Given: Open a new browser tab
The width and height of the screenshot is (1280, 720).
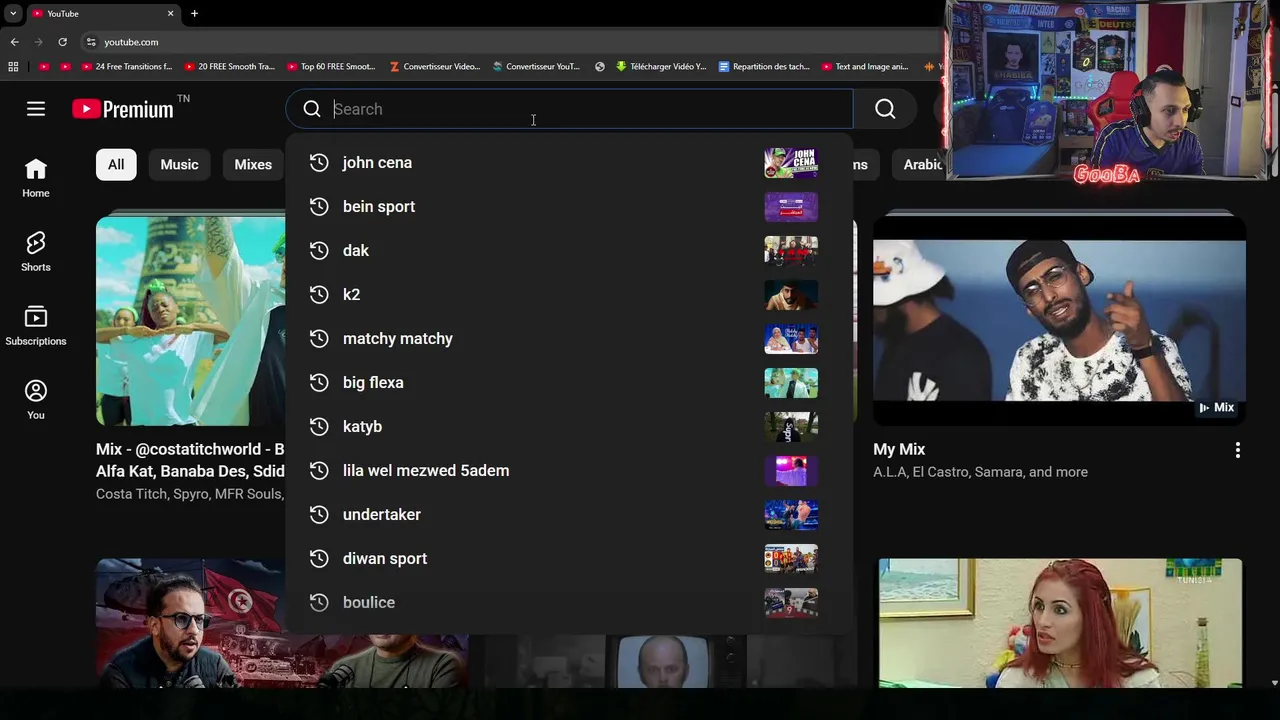Looking at the screenshot, I should [194, 13].
